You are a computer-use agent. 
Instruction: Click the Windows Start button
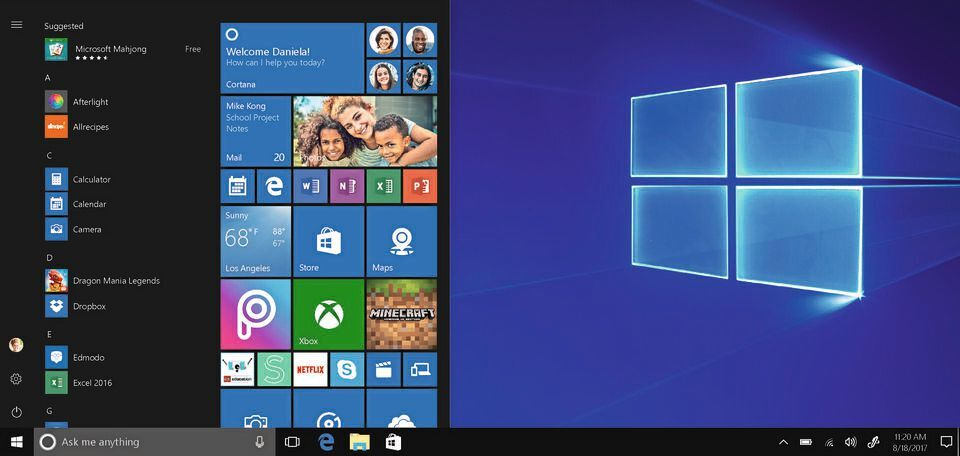tap(17, 442)
